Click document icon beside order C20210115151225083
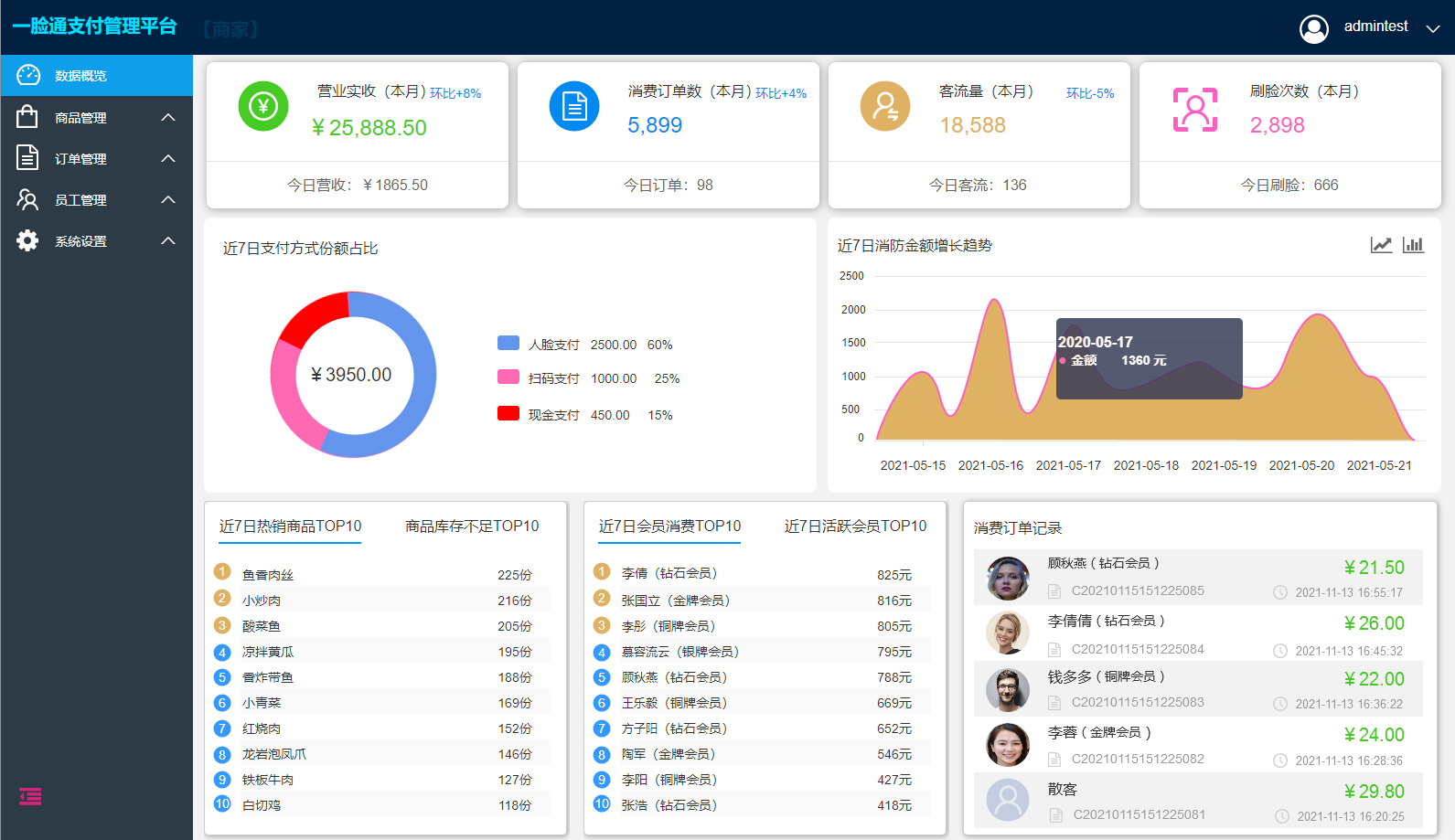Screen dimensions: 1455x840 pyautogui.click(x=1054, y=703)
